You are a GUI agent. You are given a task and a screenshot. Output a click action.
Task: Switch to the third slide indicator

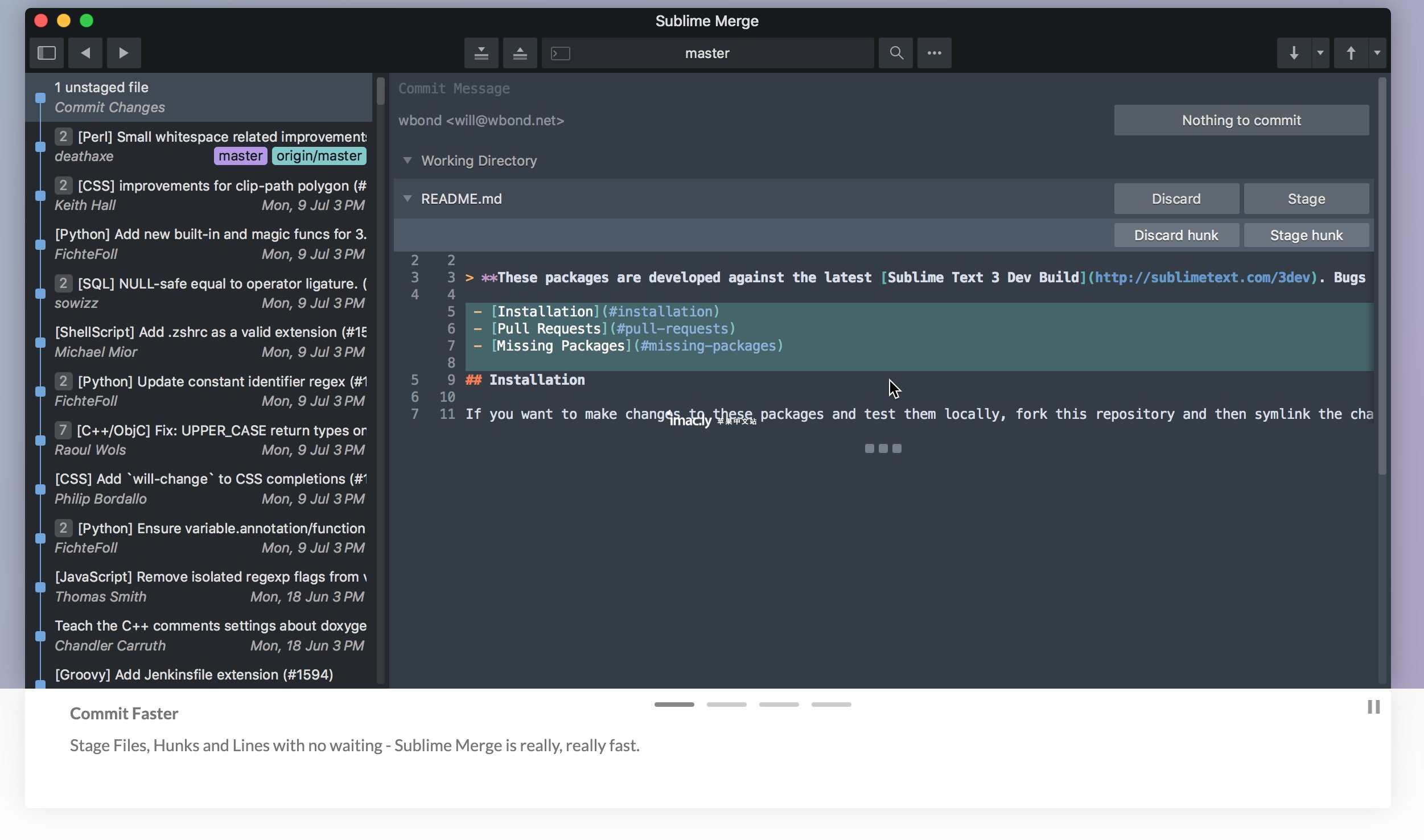pyautogui.click(x=779, y=705)
